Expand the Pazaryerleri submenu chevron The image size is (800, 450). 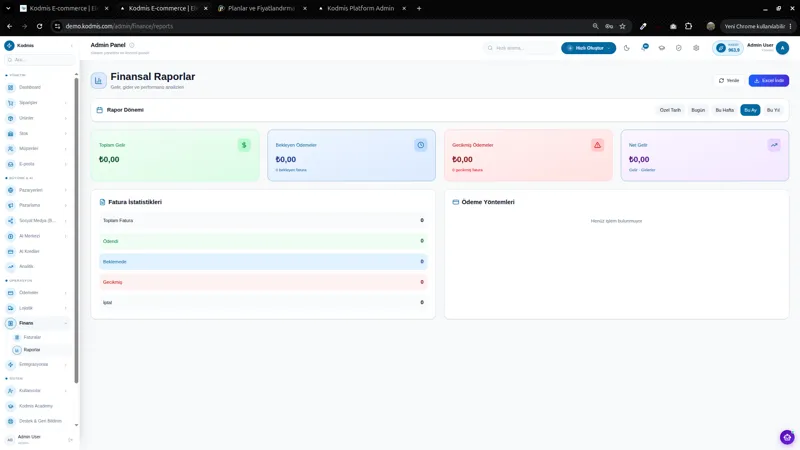tap(66, 190)
